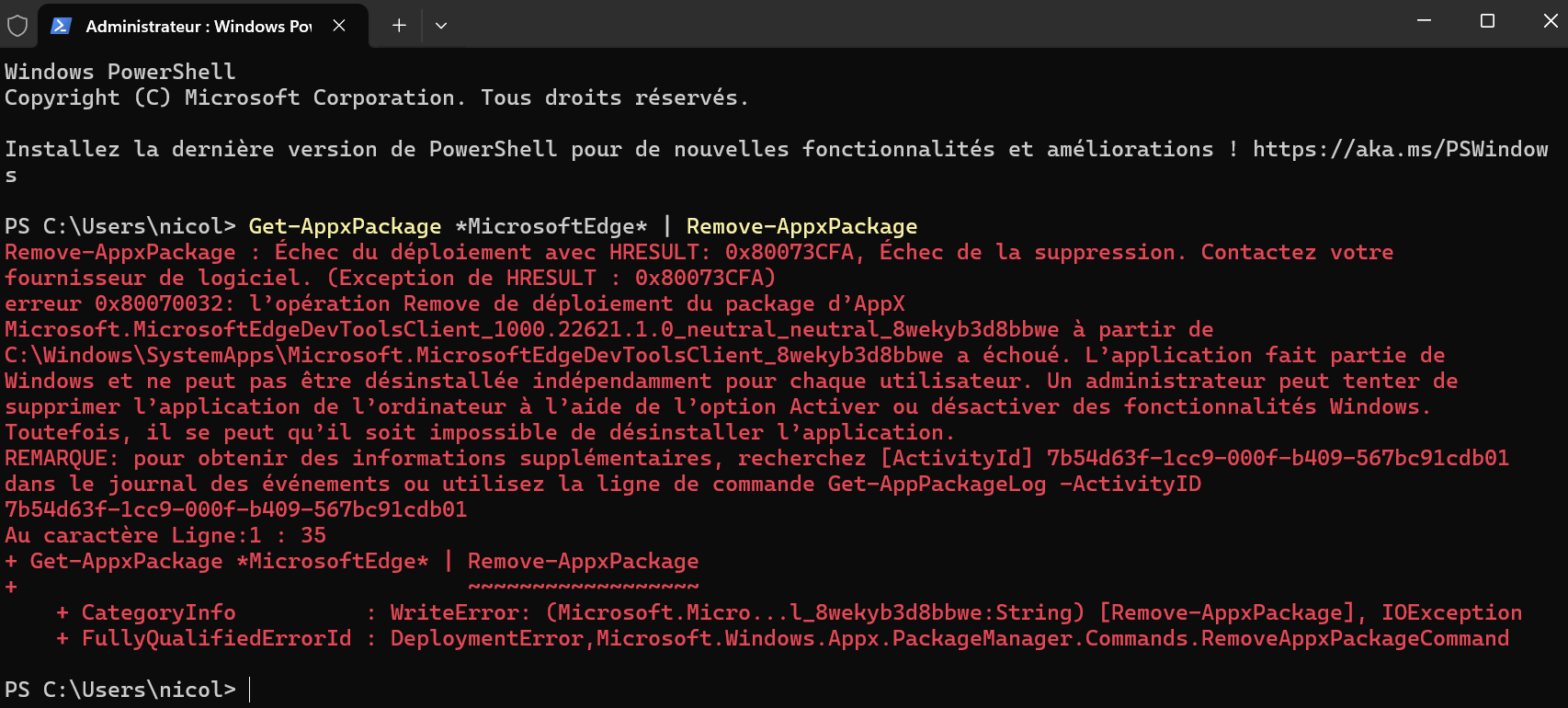This screenshot has height=708, width=1568.
Task: Click the empty title bar area beside the tabs
Action: coord(919,24)
